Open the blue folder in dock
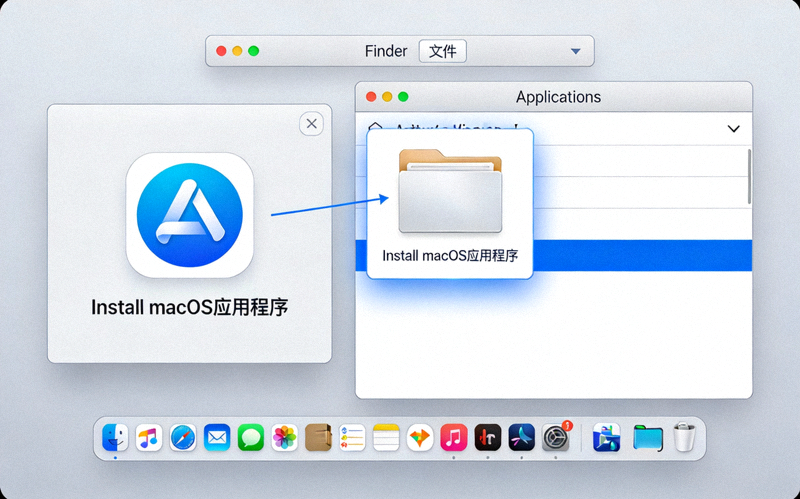The image size is (800, 499). (648, 438)
